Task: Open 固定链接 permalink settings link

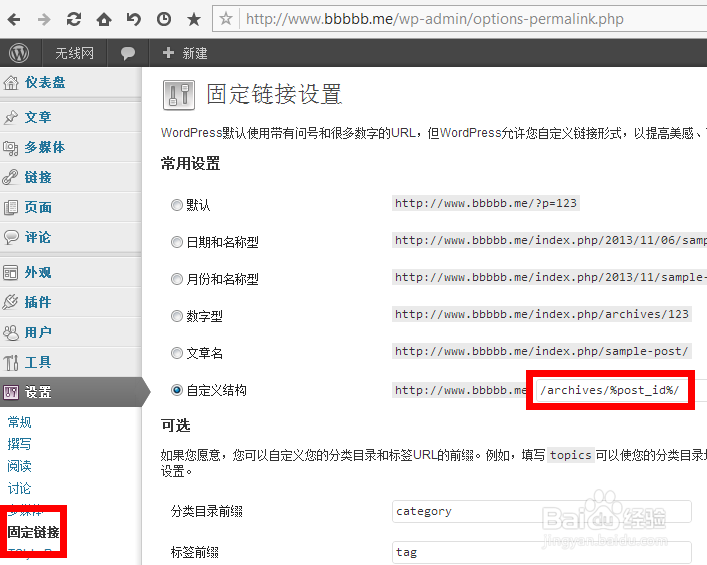Action: click(33, 532)
